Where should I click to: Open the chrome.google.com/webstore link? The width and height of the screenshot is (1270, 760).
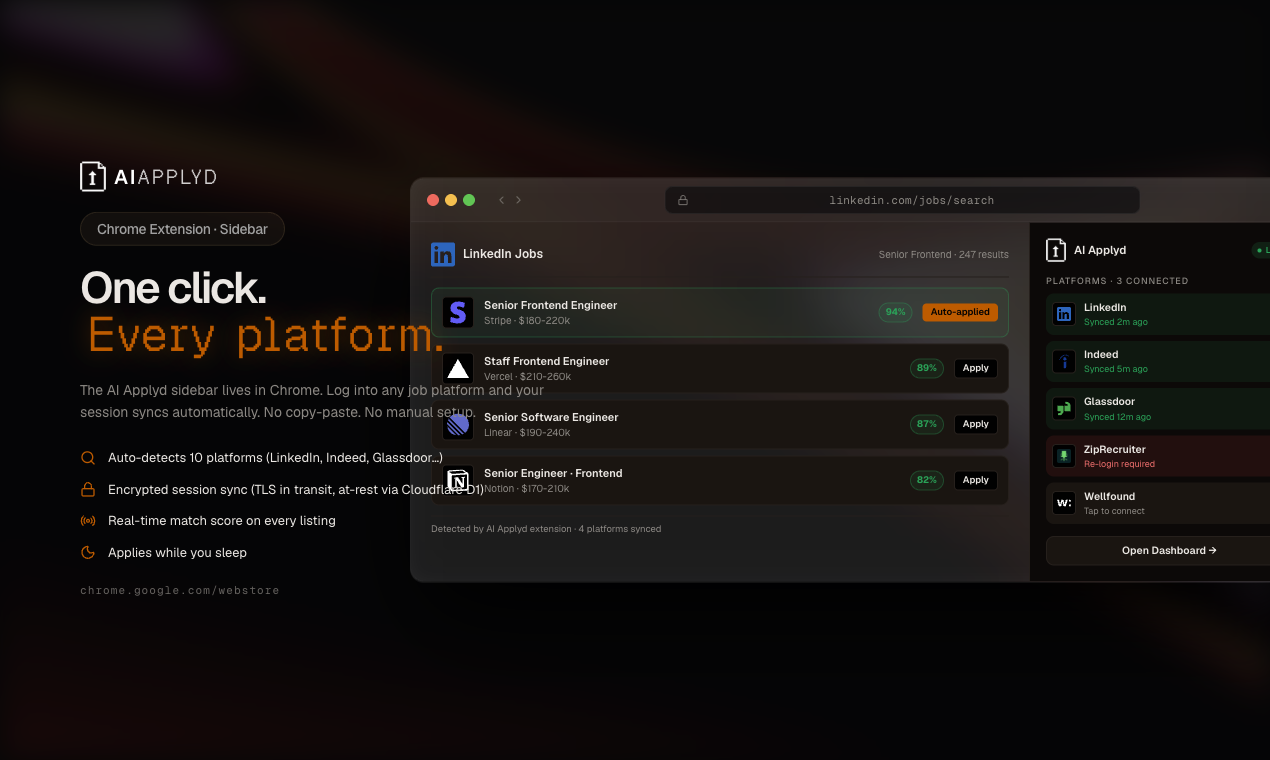tap(180, 591)
